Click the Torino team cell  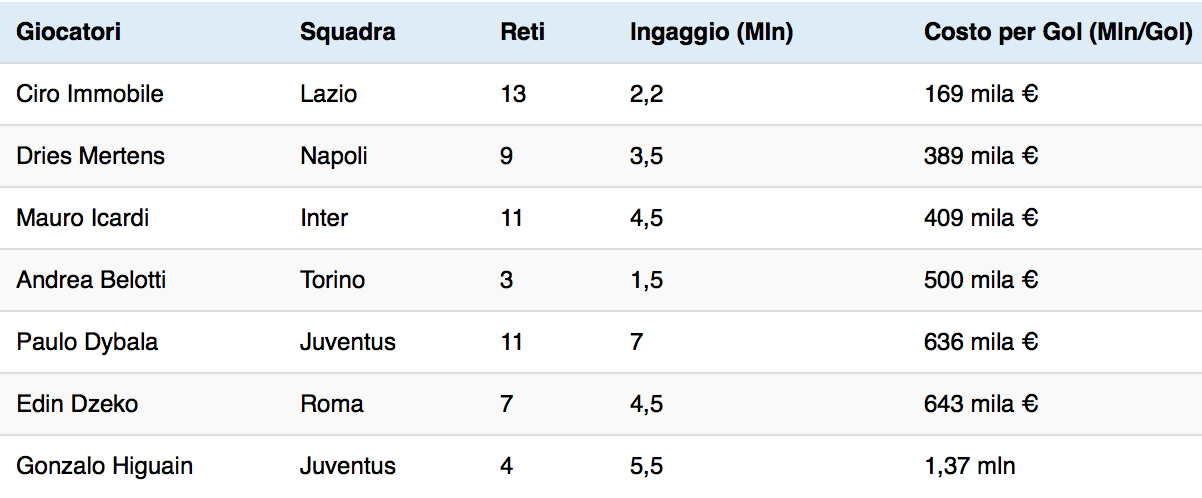[332, 280]
